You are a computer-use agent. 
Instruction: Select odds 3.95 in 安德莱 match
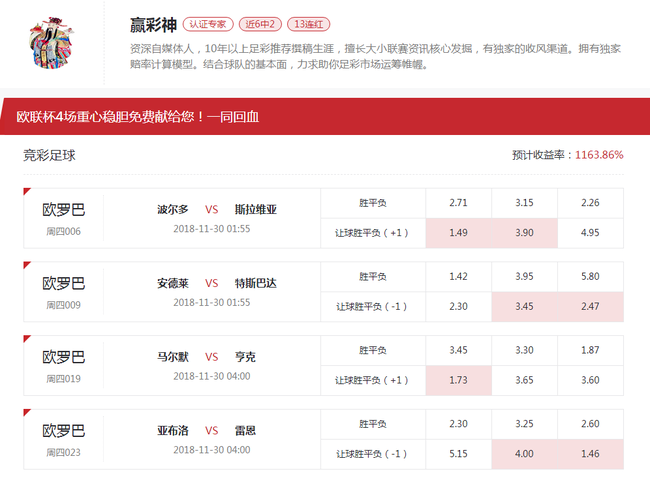[524, 277]
